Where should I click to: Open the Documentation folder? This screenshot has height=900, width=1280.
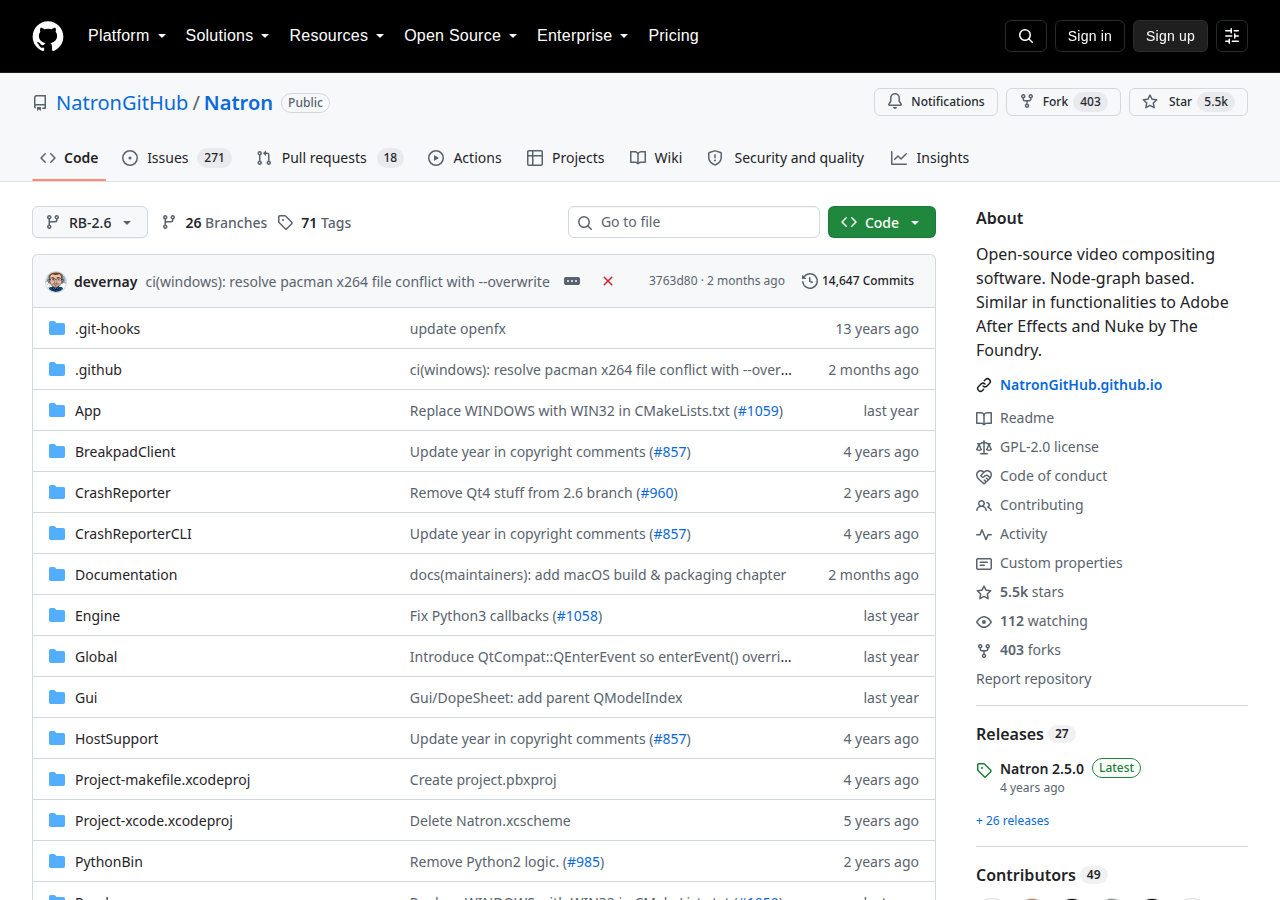[x=126, y=575]
